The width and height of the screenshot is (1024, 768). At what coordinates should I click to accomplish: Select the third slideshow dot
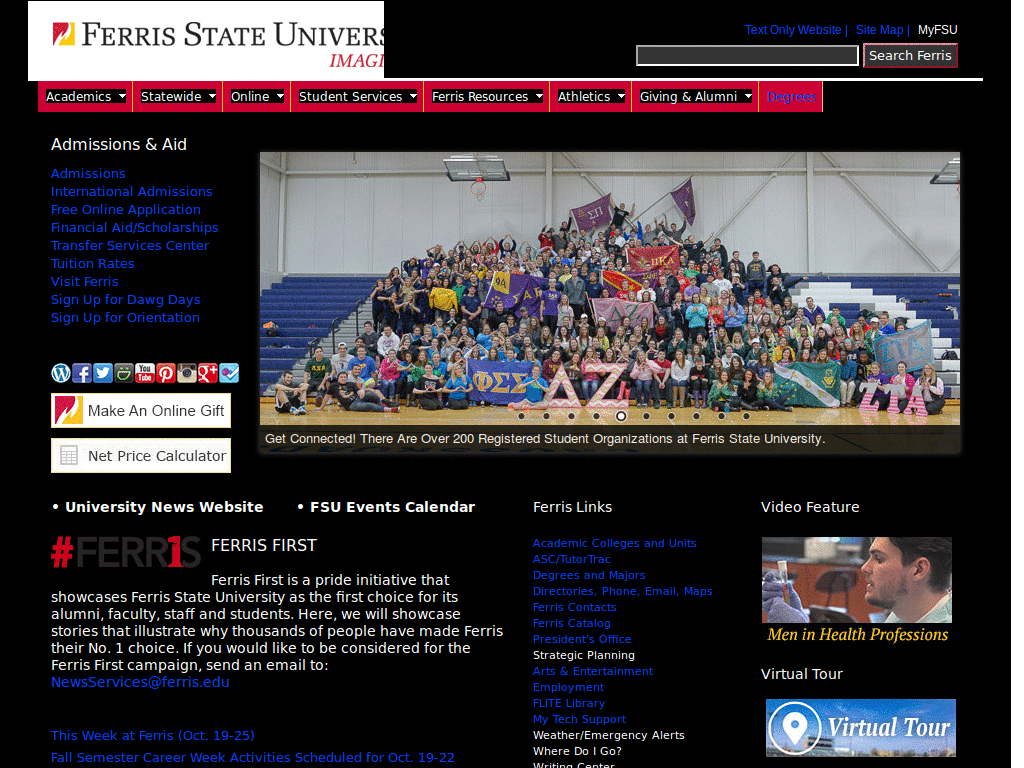point(571,416)
